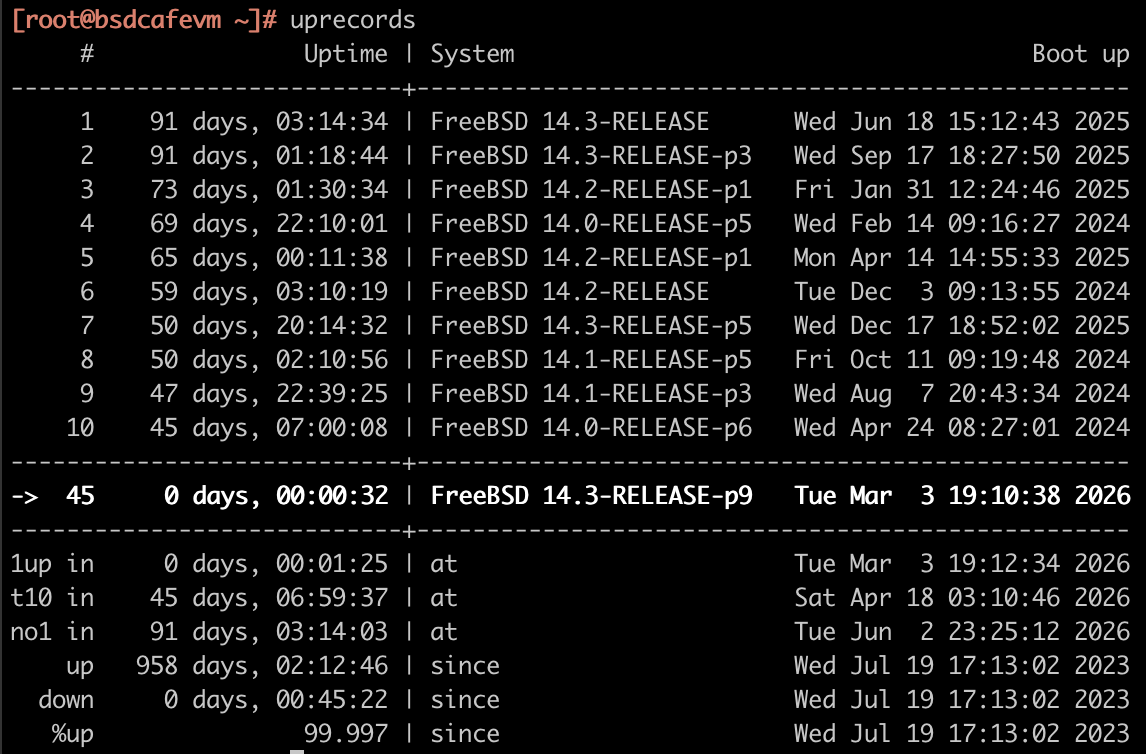Viewport: 1146px width, 754px height.
Task: Click the bold FreeBSD 14.3-RELEASE-p9 current entry
Action: [590, 496]
